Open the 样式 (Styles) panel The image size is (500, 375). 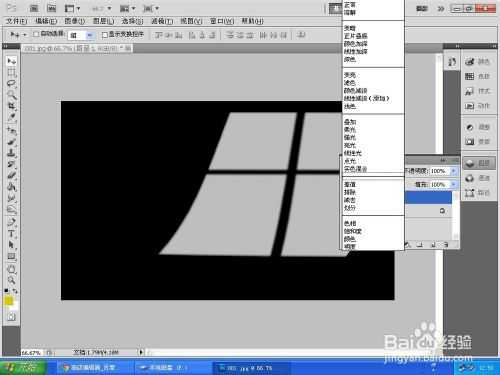pos(478,91)
